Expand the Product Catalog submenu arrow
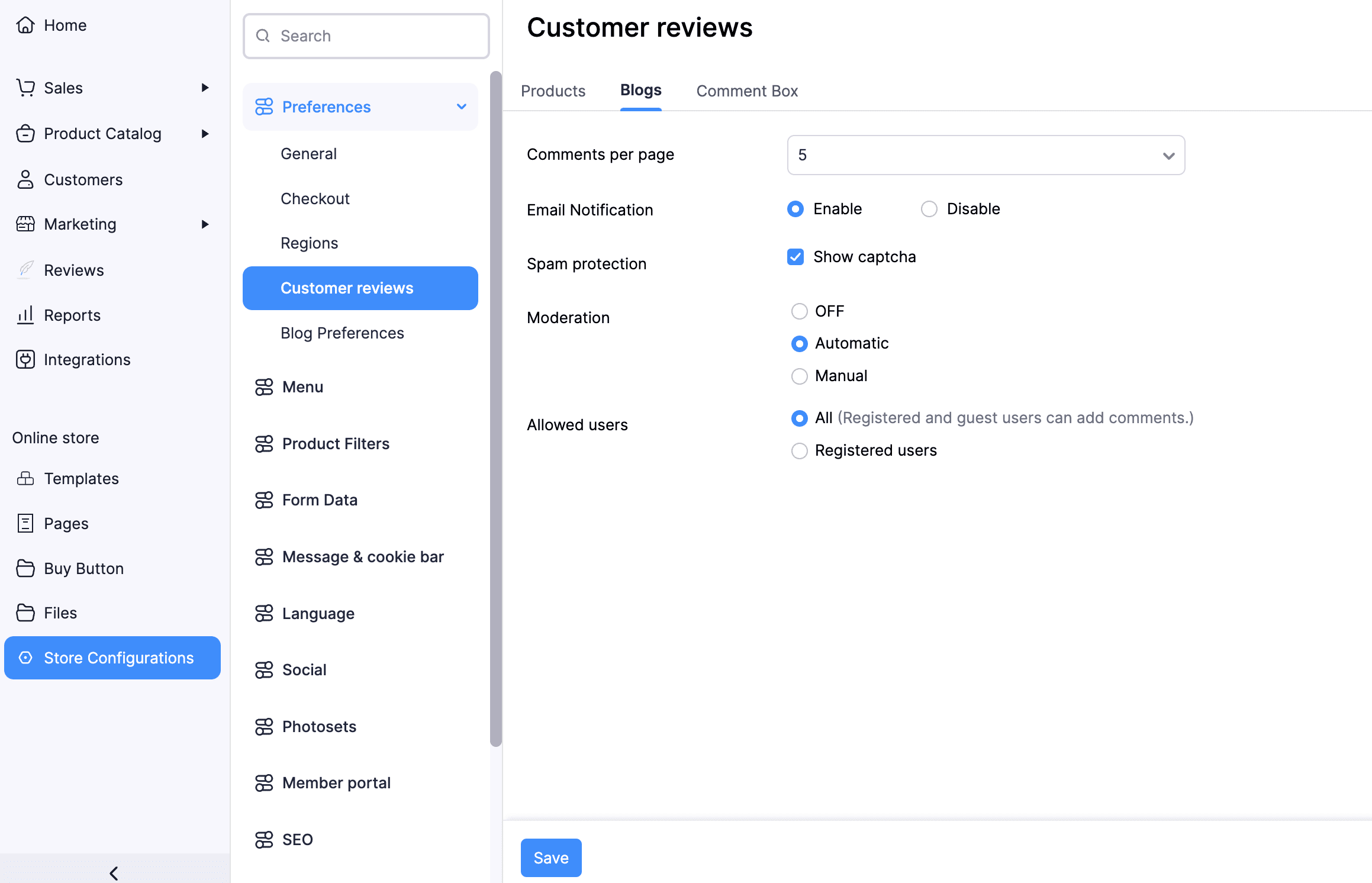The image size is (1372, 883). coord(205,134)
